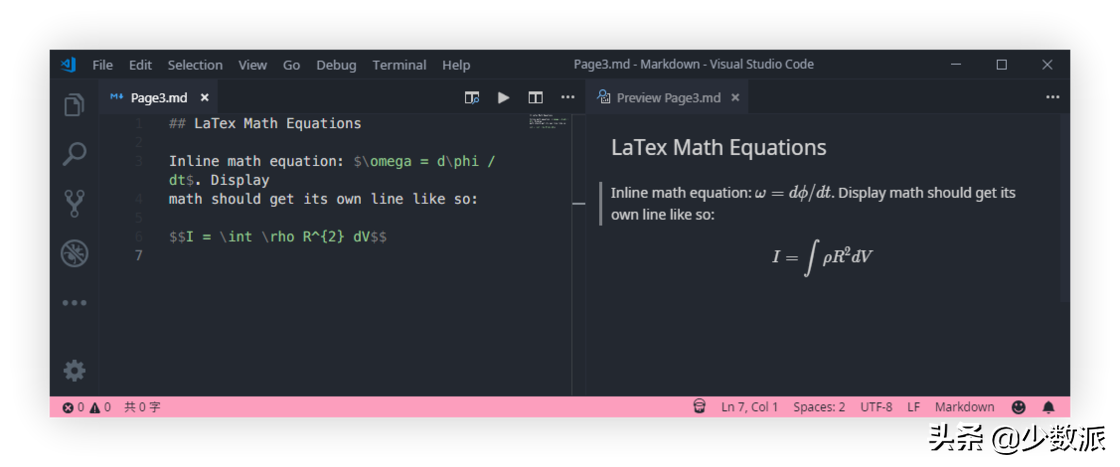The height and width of the screenshot is (467, 1120).
Task: Open more actions for Page3.md editor
Action: tap(567, 97)
